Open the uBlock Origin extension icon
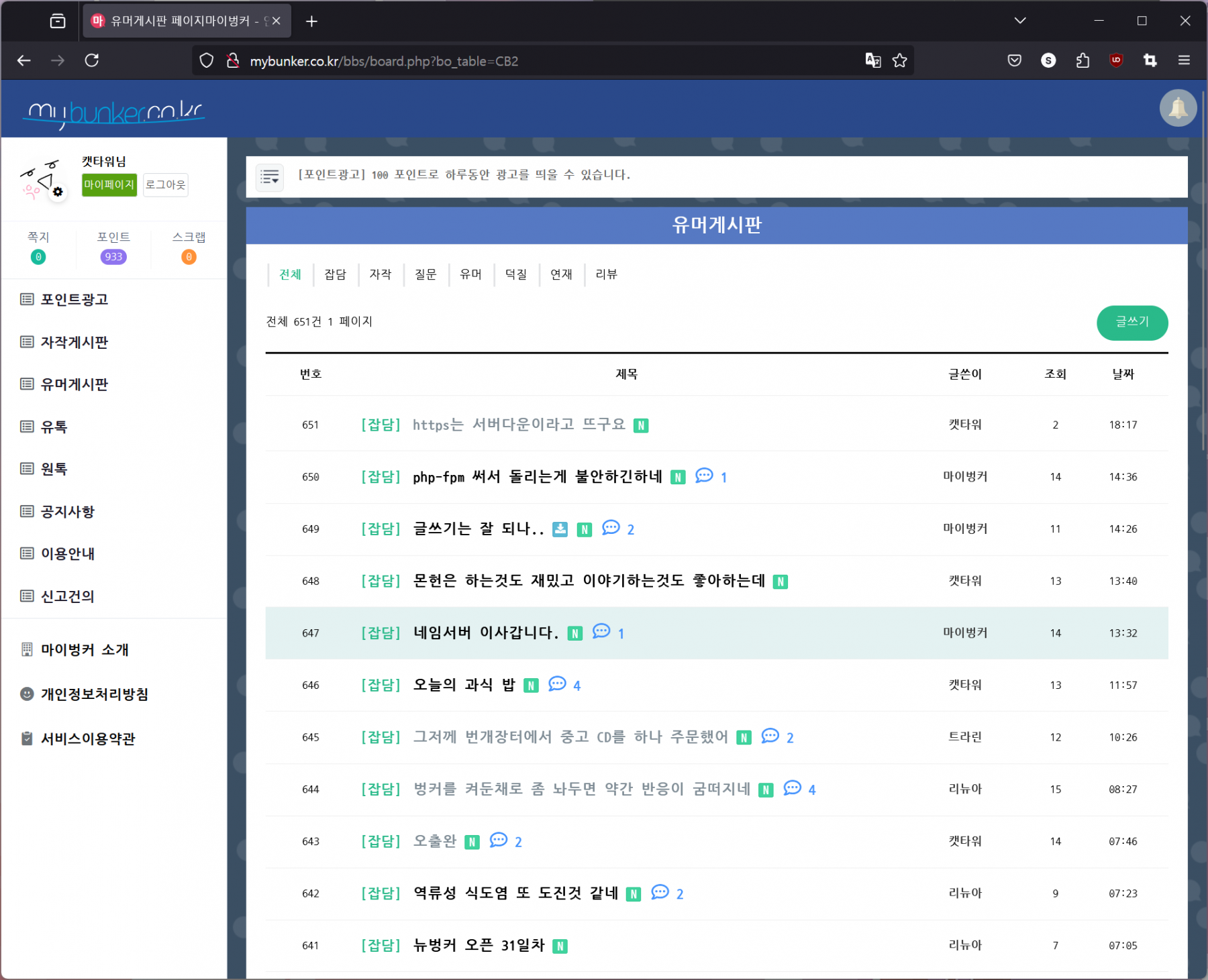 [x=1116, y=60]
